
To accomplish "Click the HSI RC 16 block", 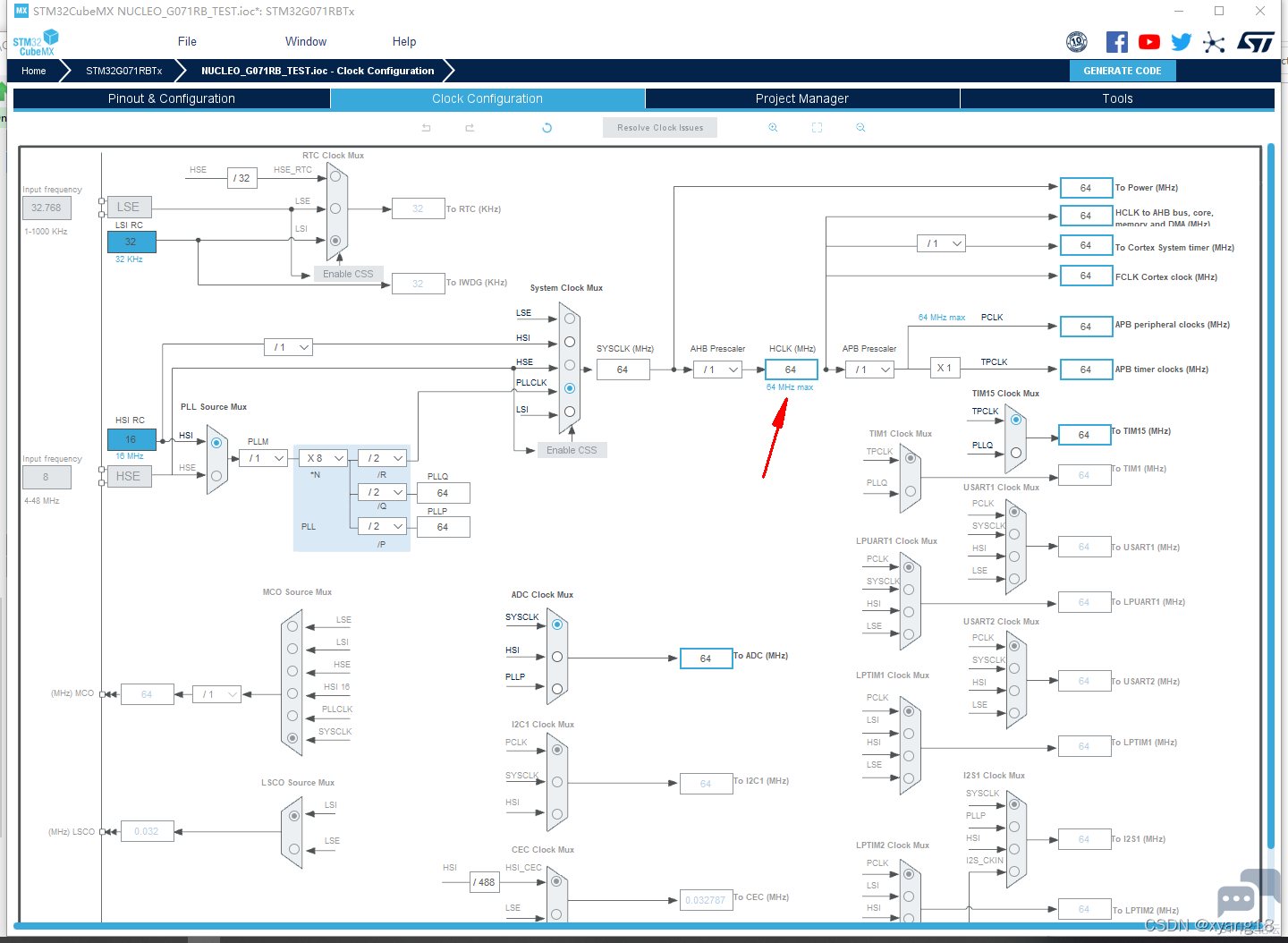I will point(131,439).
